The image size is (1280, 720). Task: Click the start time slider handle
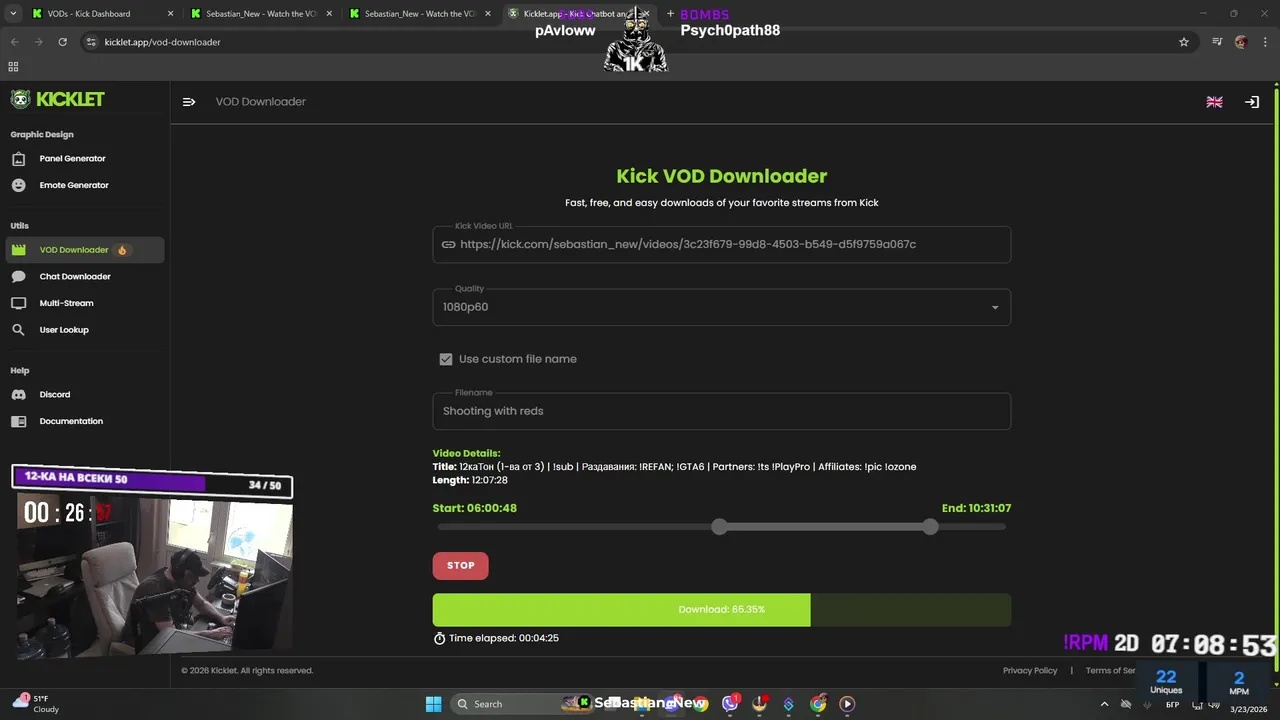pos(720,526)
